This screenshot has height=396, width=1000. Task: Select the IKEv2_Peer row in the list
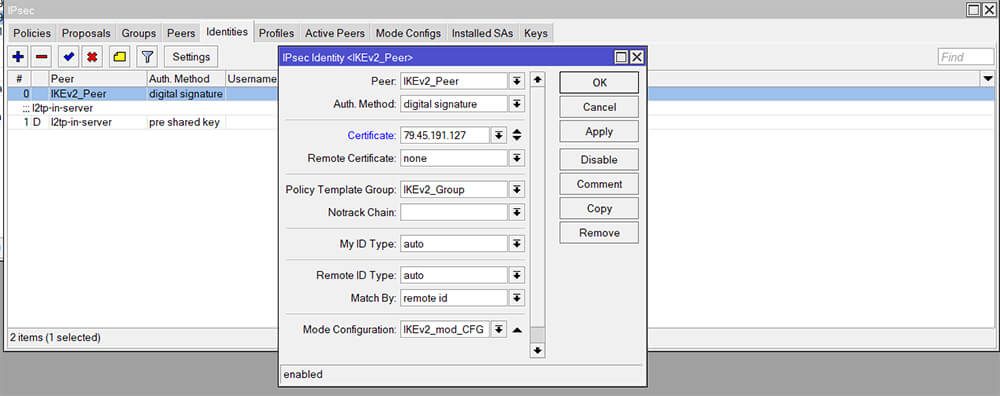tap(143, 94)
